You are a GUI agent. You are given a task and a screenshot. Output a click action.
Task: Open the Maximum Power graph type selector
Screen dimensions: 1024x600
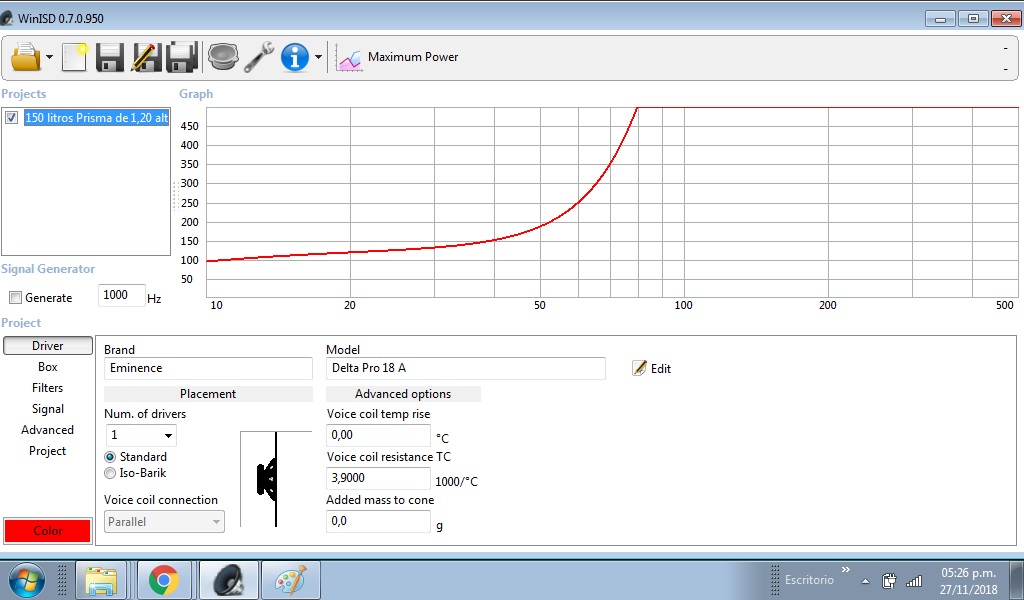pos(413,57)
